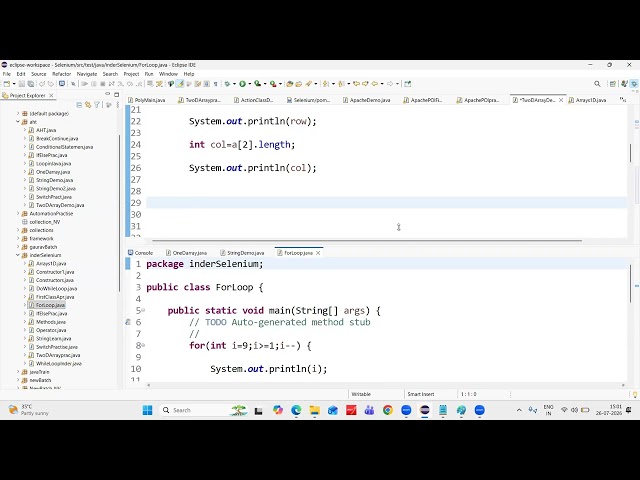This screenshot has width=640, height=480.
Task: Switch to the Console tab
Action: point(140,253)
